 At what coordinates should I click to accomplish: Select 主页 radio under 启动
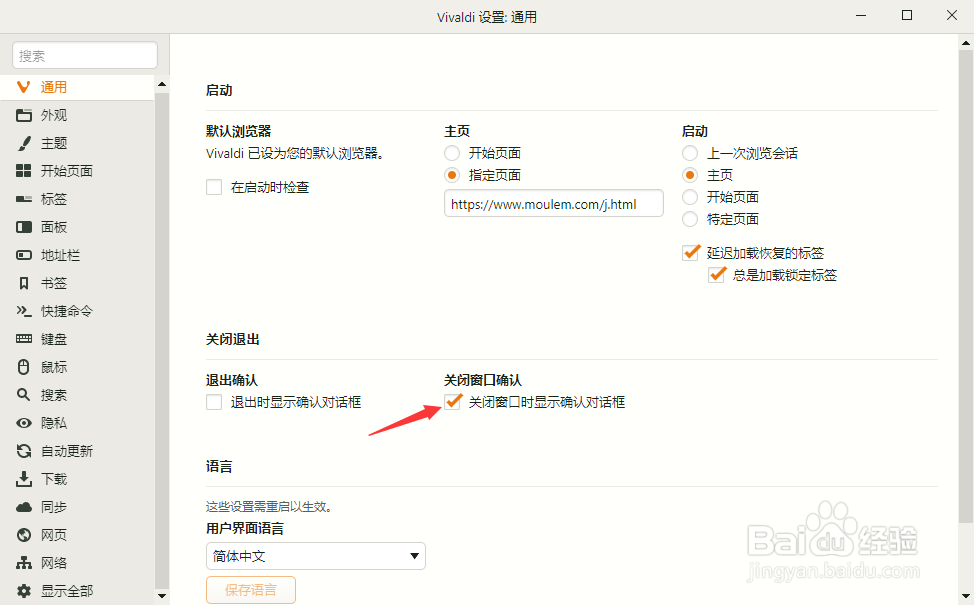click(x=690, y=175)
